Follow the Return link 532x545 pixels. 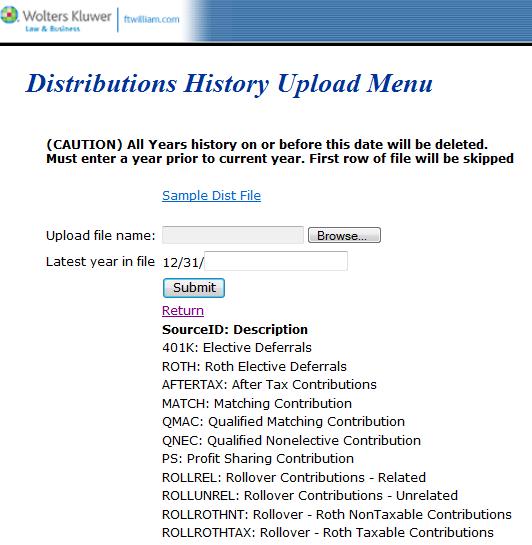point(183,310)
